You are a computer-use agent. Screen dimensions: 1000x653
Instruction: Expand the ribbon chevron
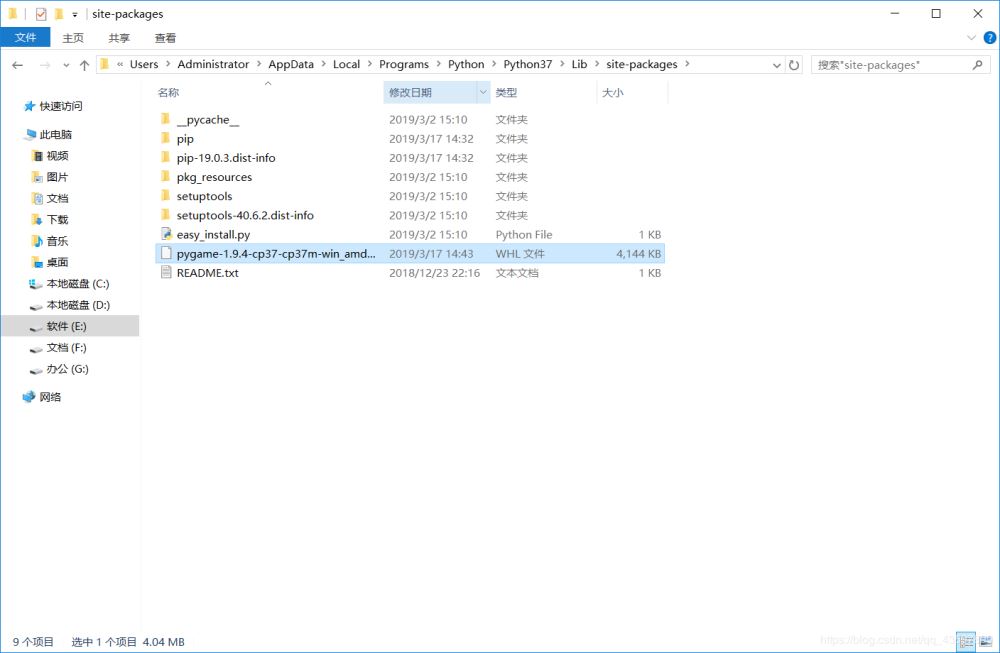pyautogui.click(x=971, y=38)
